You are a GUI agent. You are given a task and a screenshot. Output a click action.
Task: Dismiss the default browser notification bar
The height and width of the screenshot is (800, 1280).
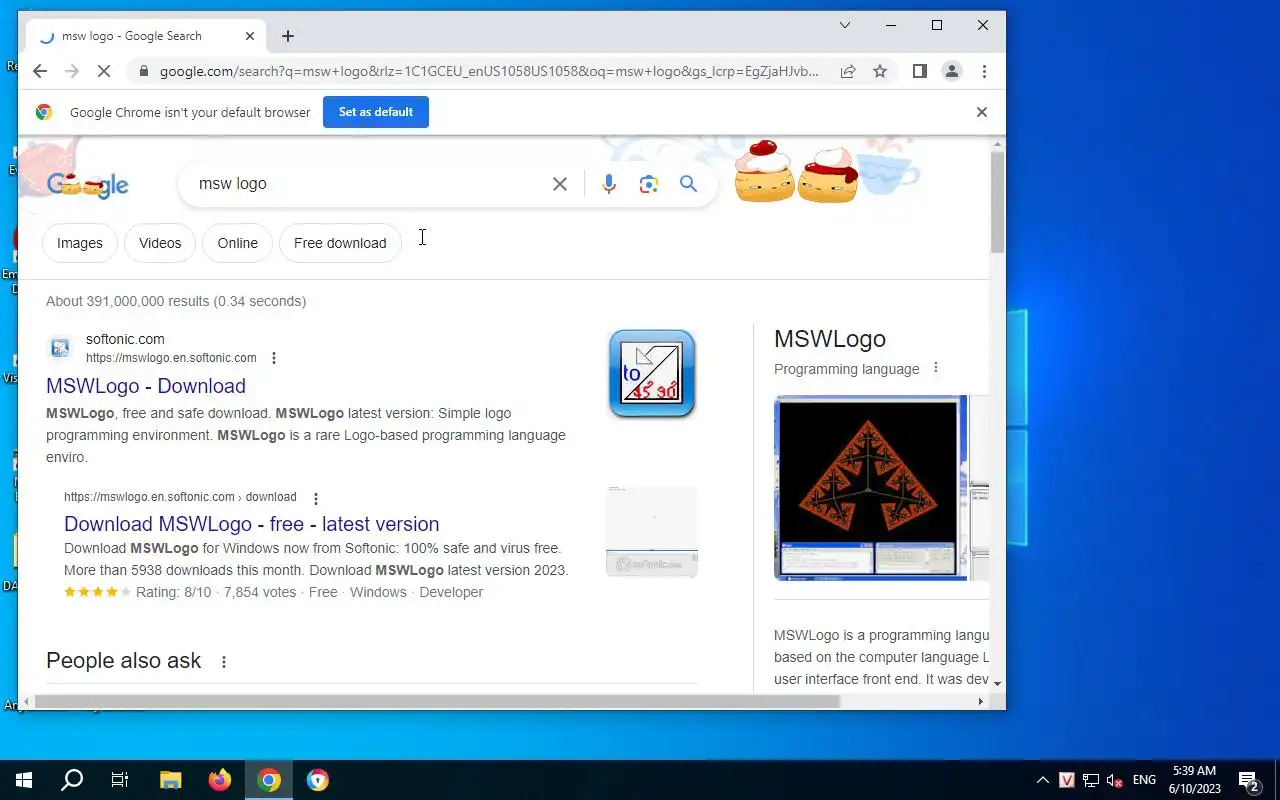tap(982, 112)
